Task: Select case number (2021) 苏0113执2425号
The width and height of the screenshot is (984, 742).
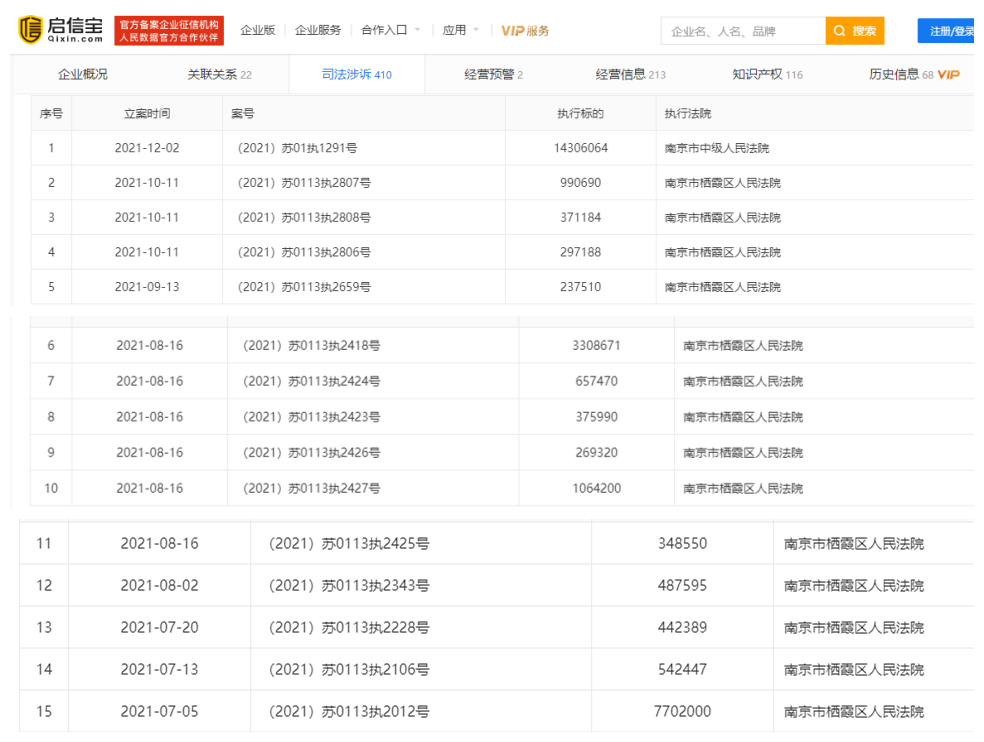Action: [x=349, y=544]
